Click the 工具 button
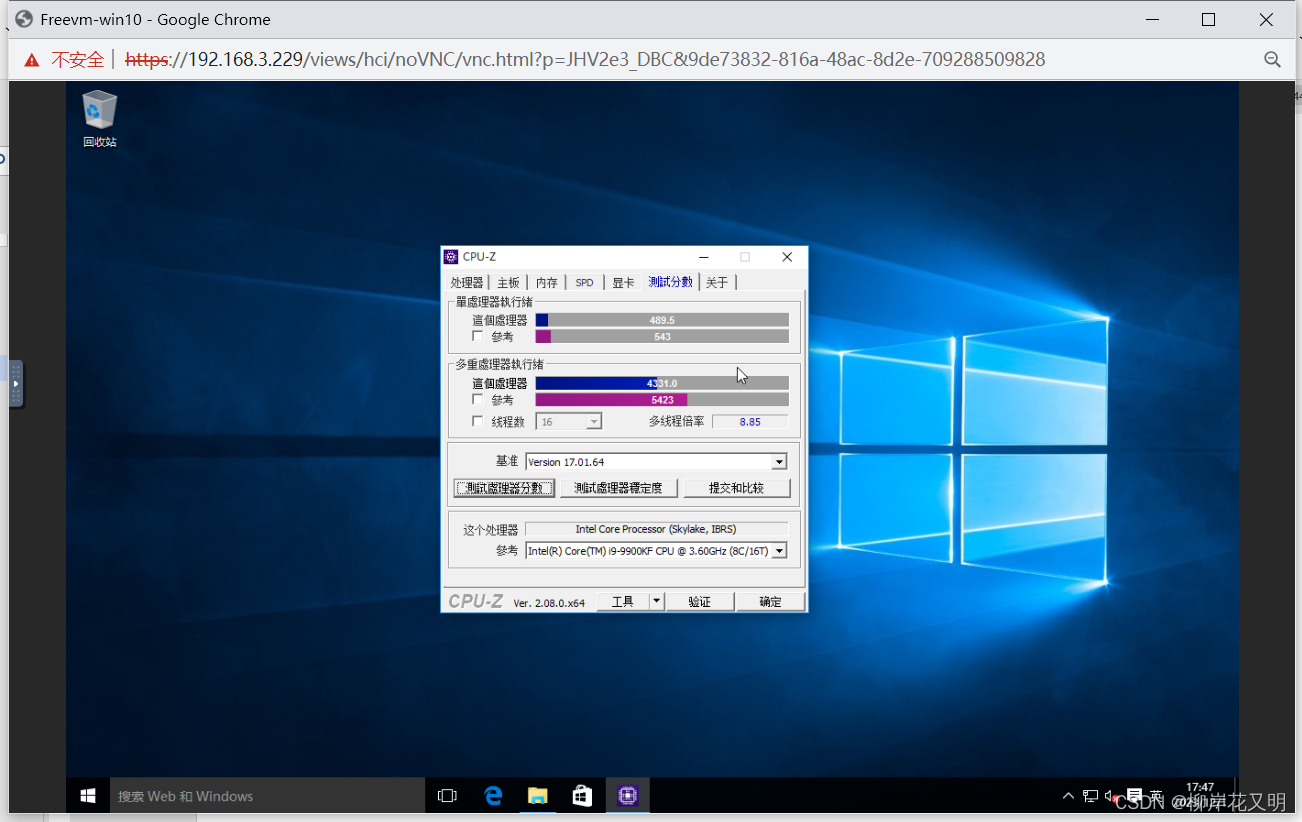The height and width of the screenshot is (822, 1302). pyautogui.click(x=623, y=601)
